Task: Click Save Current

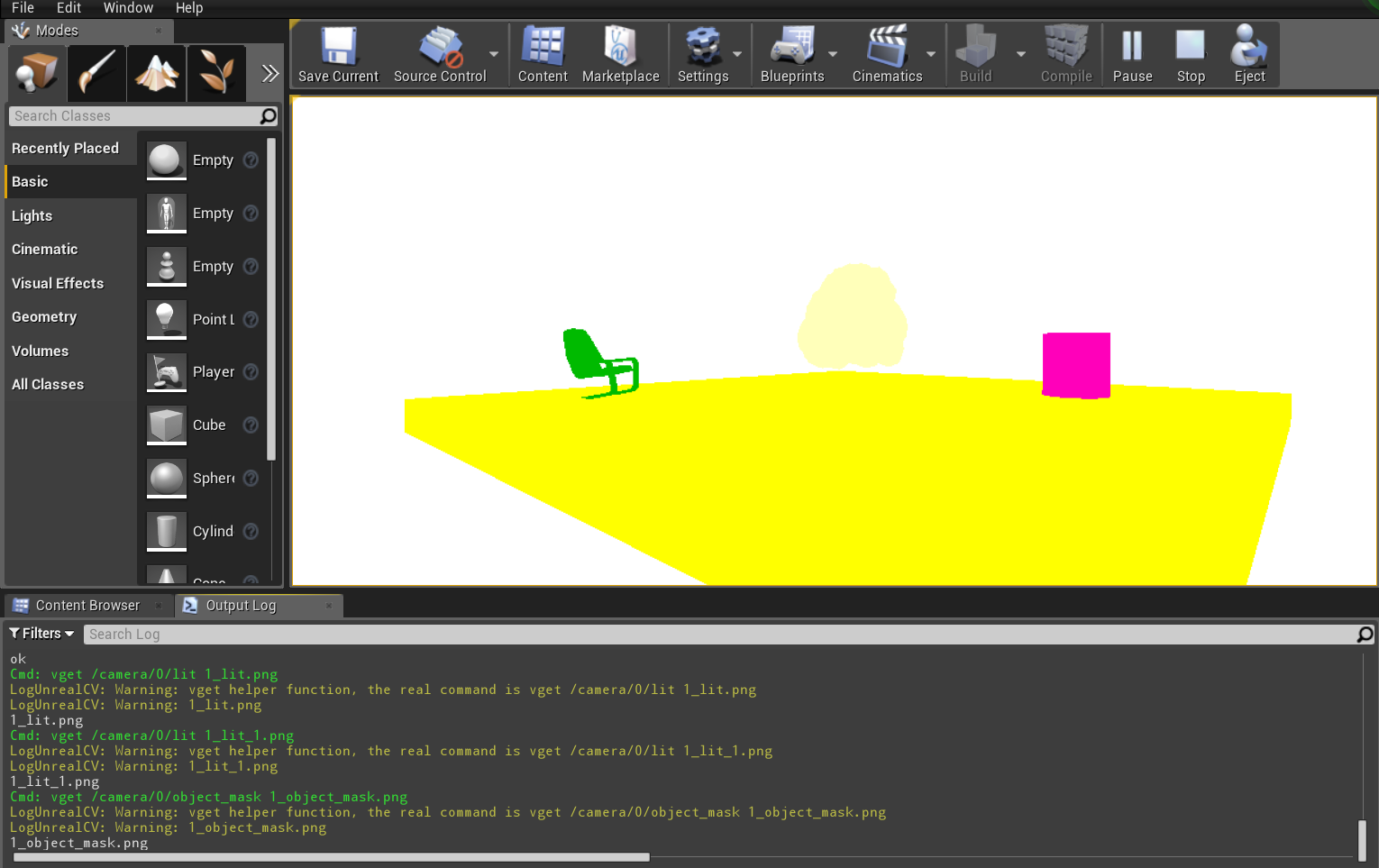Action: [x=338, y=54]
